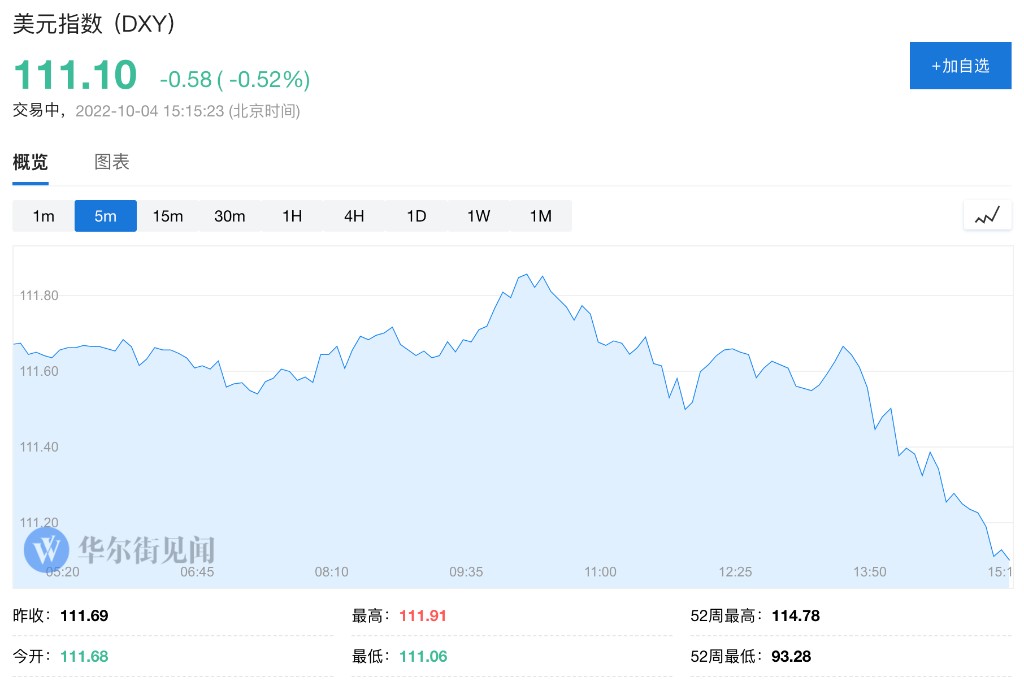Viewport: 1024px width, 686px height.
Task: Select the 5m interval
Action: tap(105, 216)
